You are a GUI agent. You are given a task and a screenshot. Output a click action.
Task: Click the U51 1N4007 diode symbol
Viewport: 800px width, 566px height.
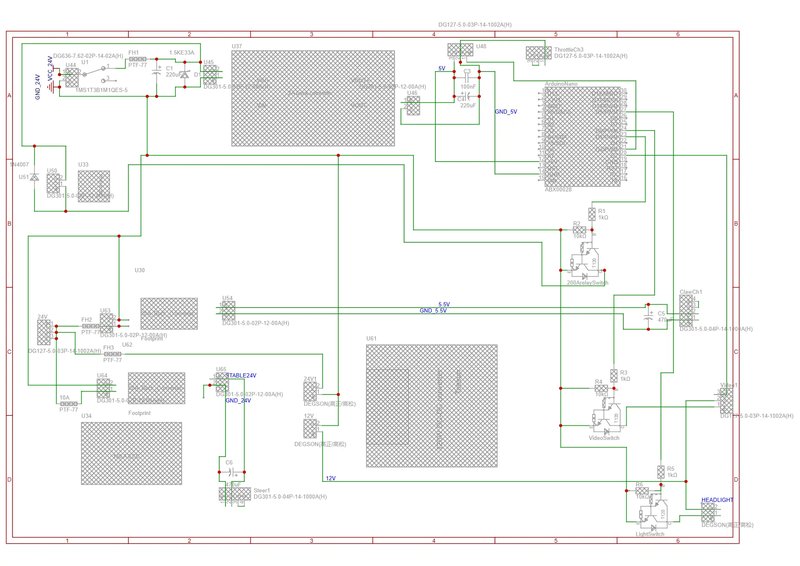point(34,178)
